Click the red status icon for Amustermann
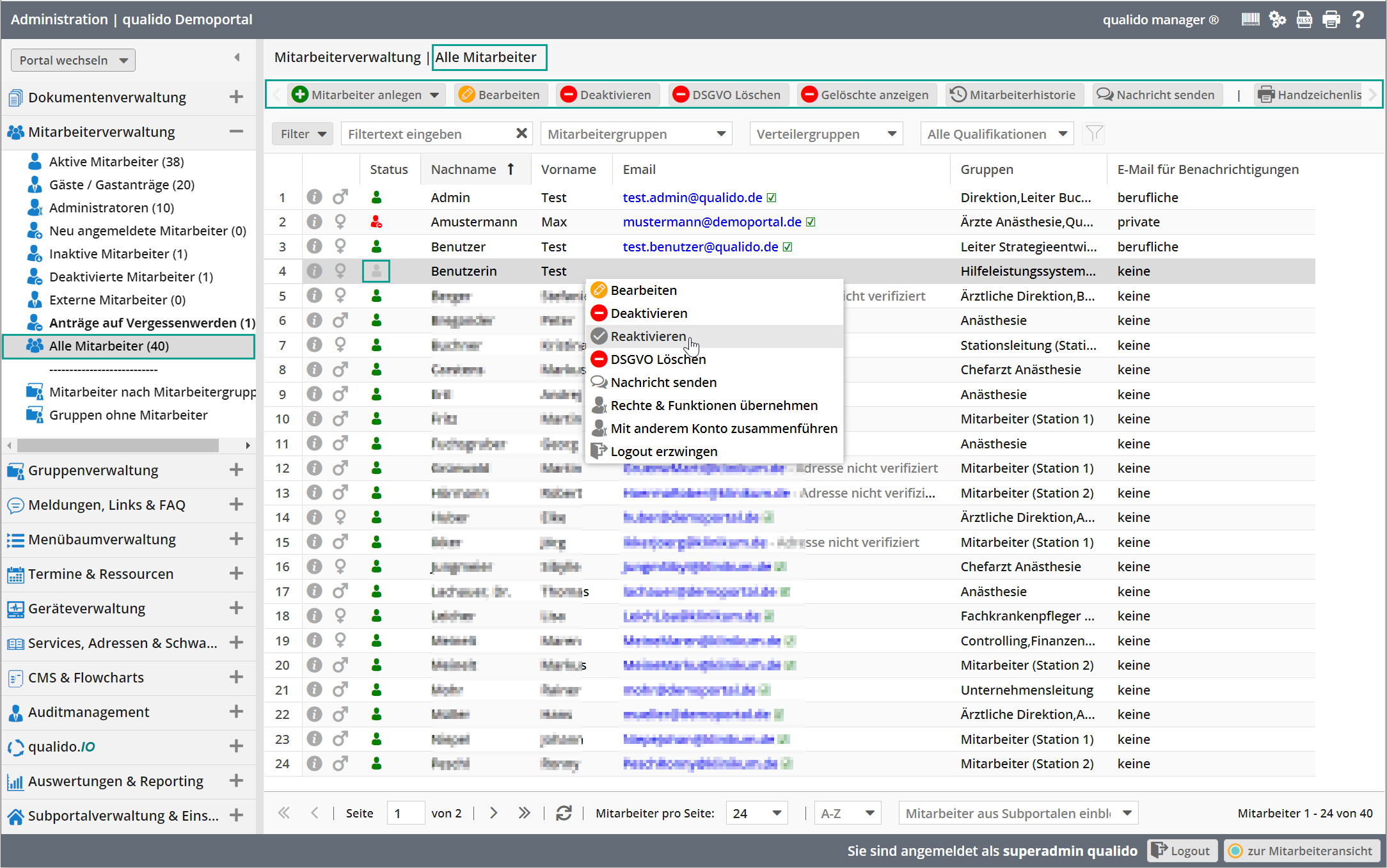 (x=376, y=222)
